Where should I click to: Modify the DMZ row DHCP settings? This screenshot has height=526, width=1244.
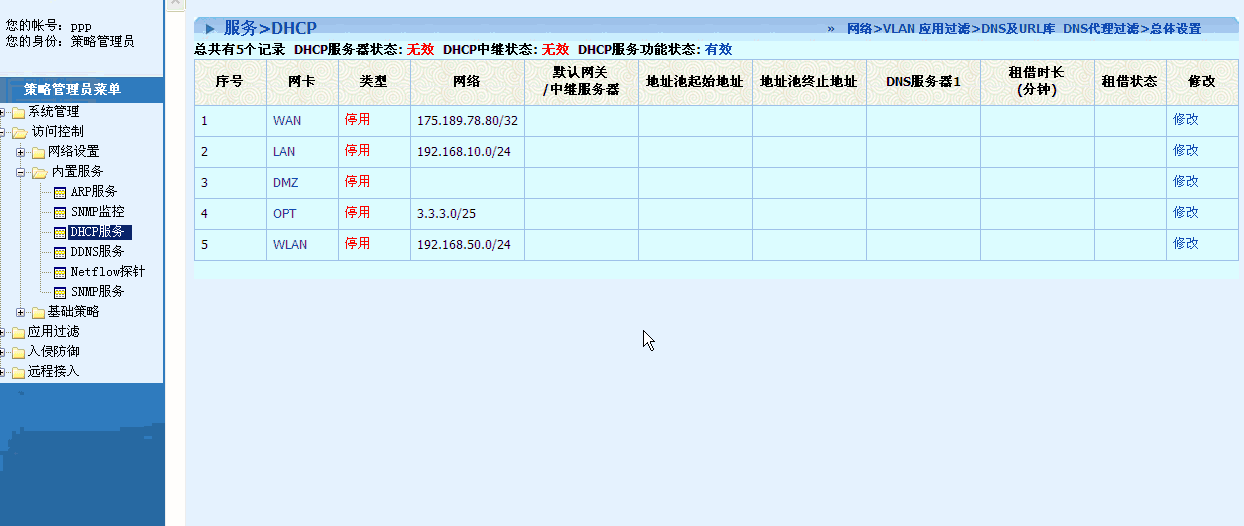[1185, 181]
